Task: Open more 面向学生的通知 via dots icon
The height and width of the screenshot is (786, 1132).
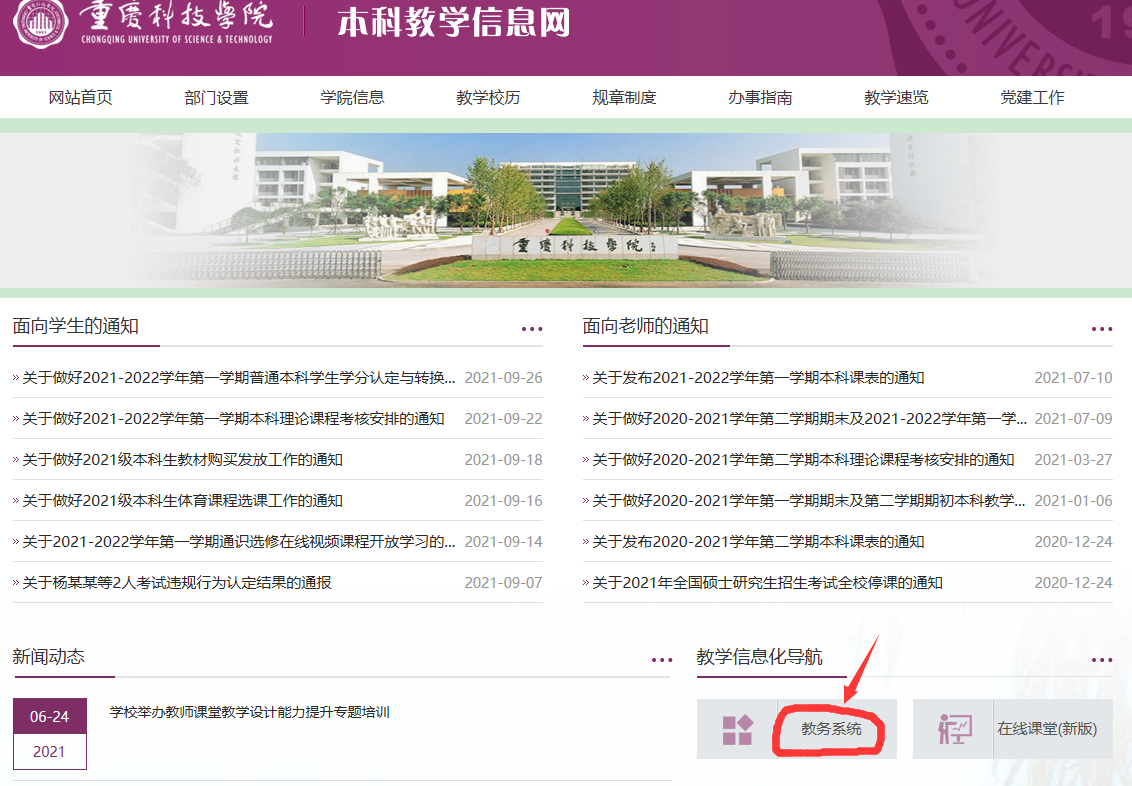Action: 531,329
